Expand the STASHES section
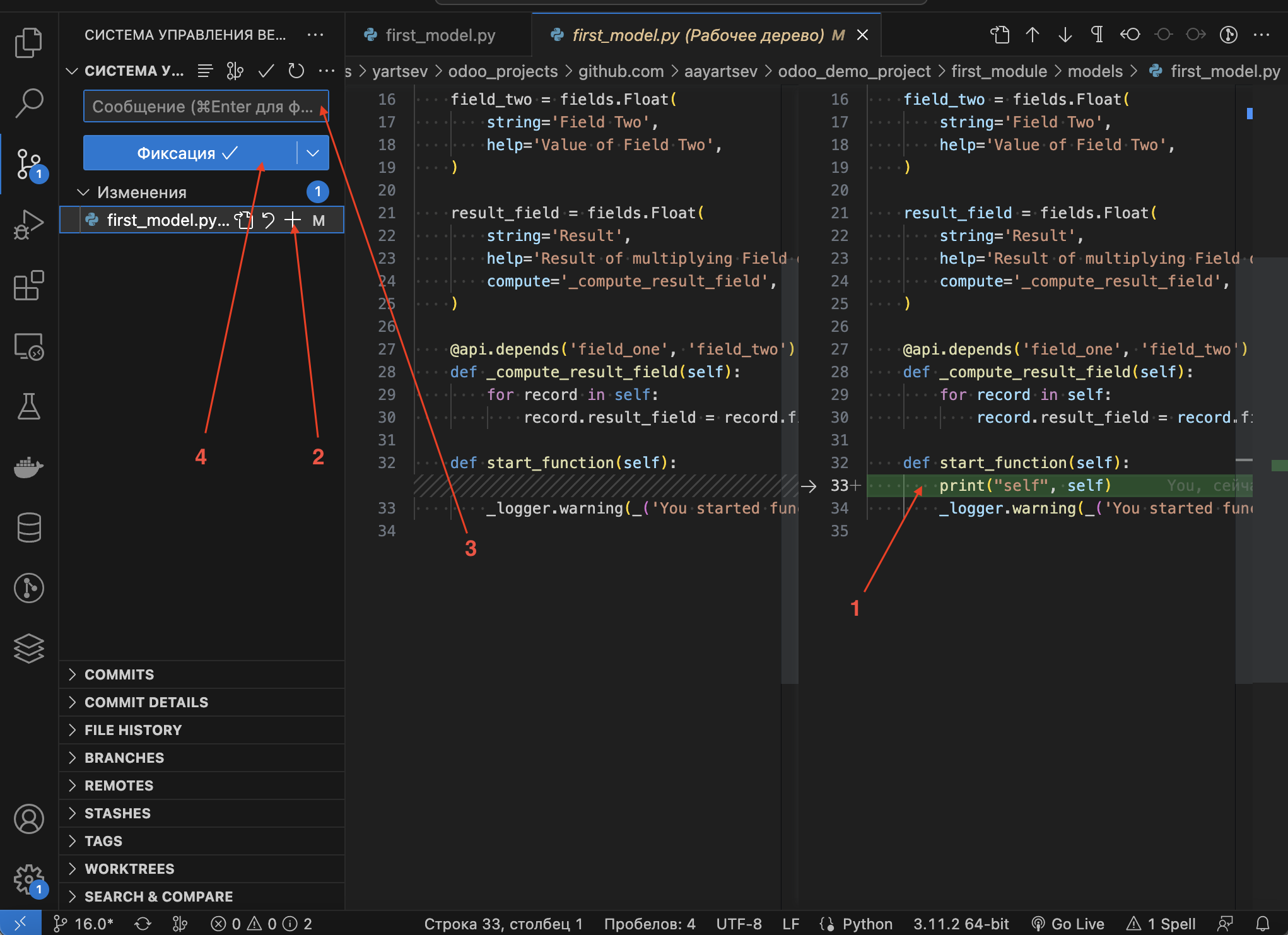 (202, 813)
